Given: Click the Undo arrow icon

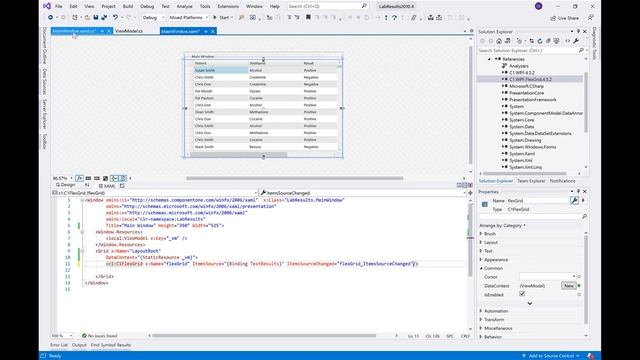Looking at the screenshot, I should coord(116,18).
